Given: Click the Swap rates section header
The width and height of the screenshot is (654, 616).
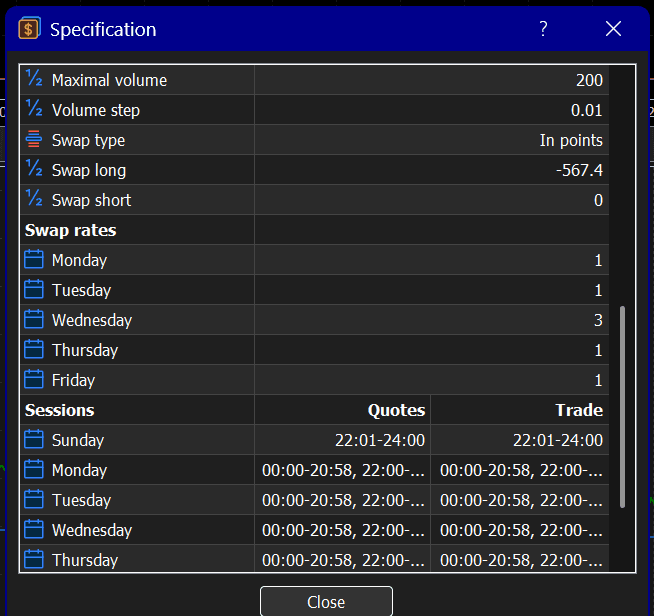Looking at the screenshot, I should 70,230.
